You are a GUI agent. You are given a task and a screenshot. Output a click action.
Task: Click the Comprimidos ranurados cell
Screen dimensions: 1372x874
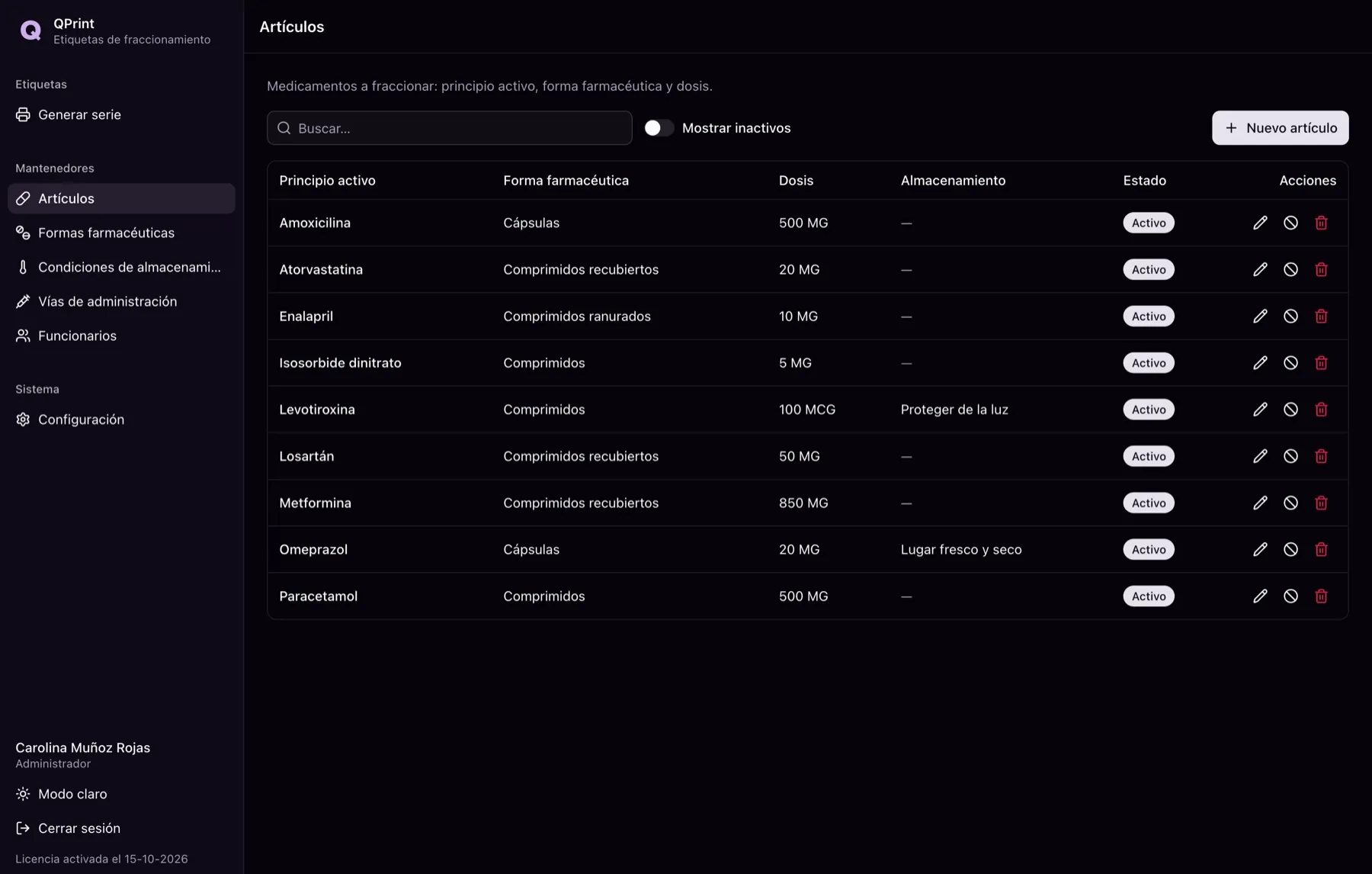tap(577, 316)
